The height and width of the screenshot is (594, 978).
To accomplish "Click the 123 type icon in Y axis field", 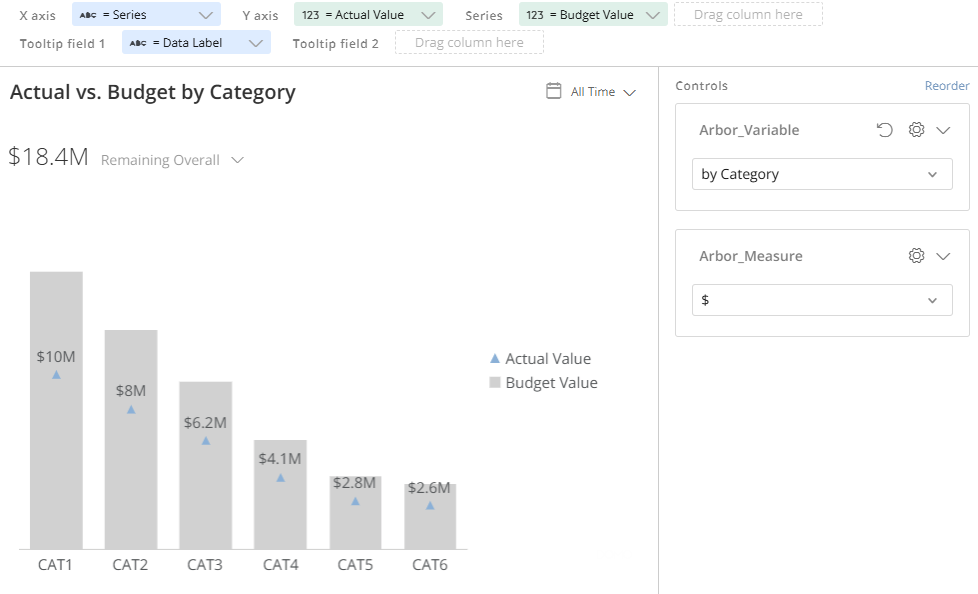I will click(311, 15).
